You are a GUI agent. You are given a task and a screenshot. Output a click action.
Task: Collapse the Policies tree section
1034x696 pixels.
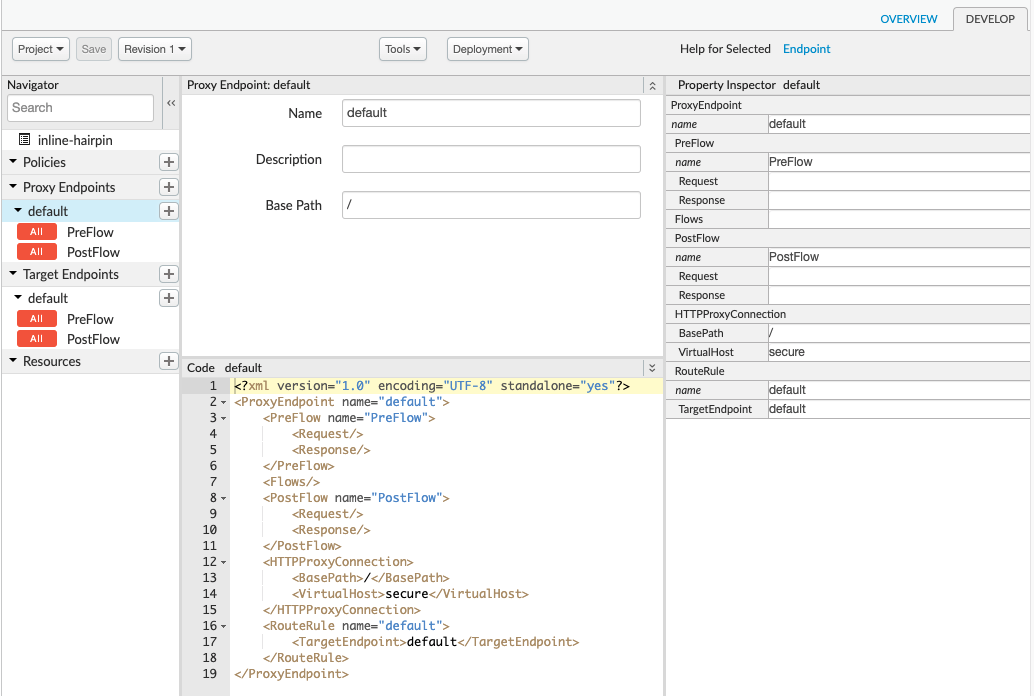[13, 162]
